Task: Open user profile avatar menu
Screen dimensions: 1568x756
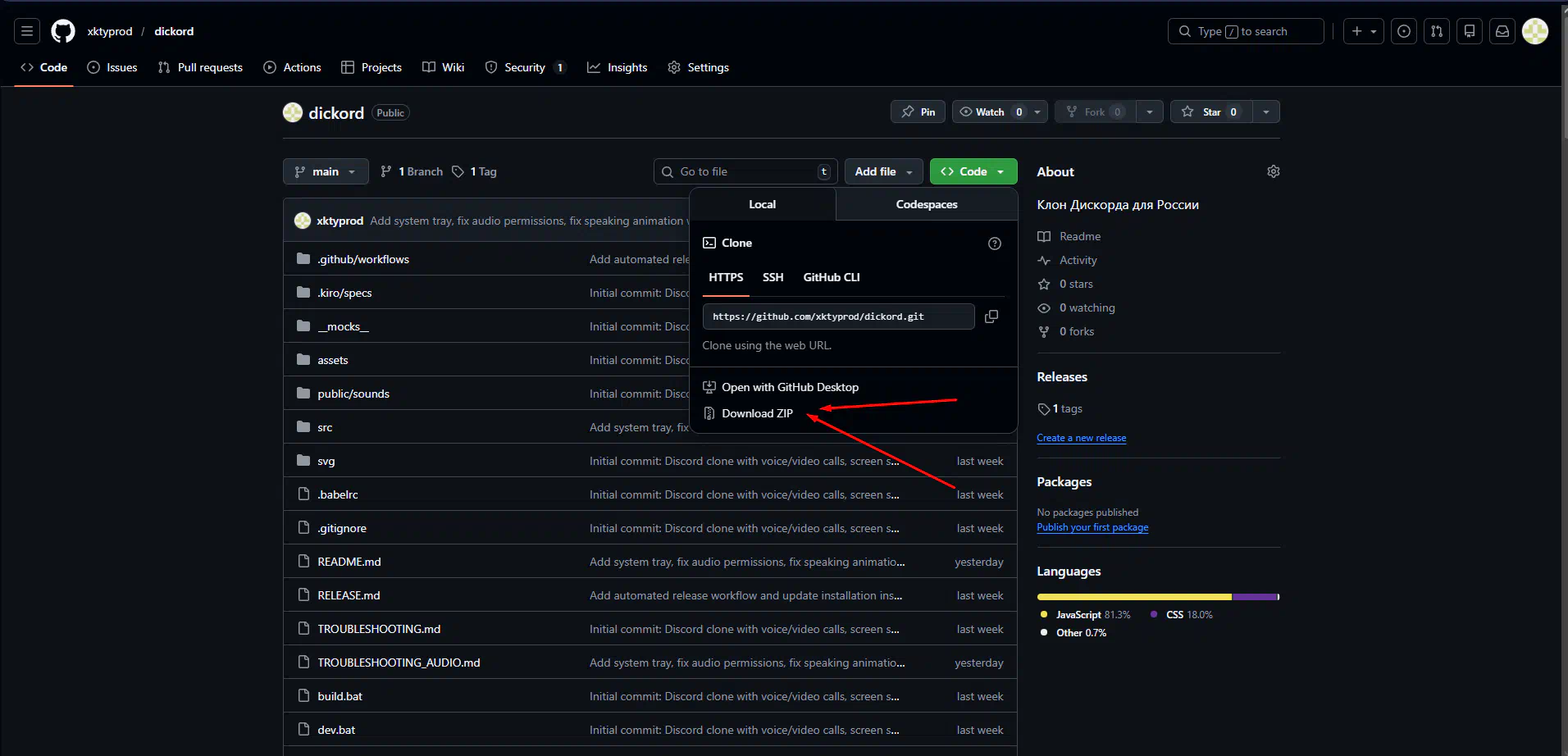Action: click(x=1534, y=31)
